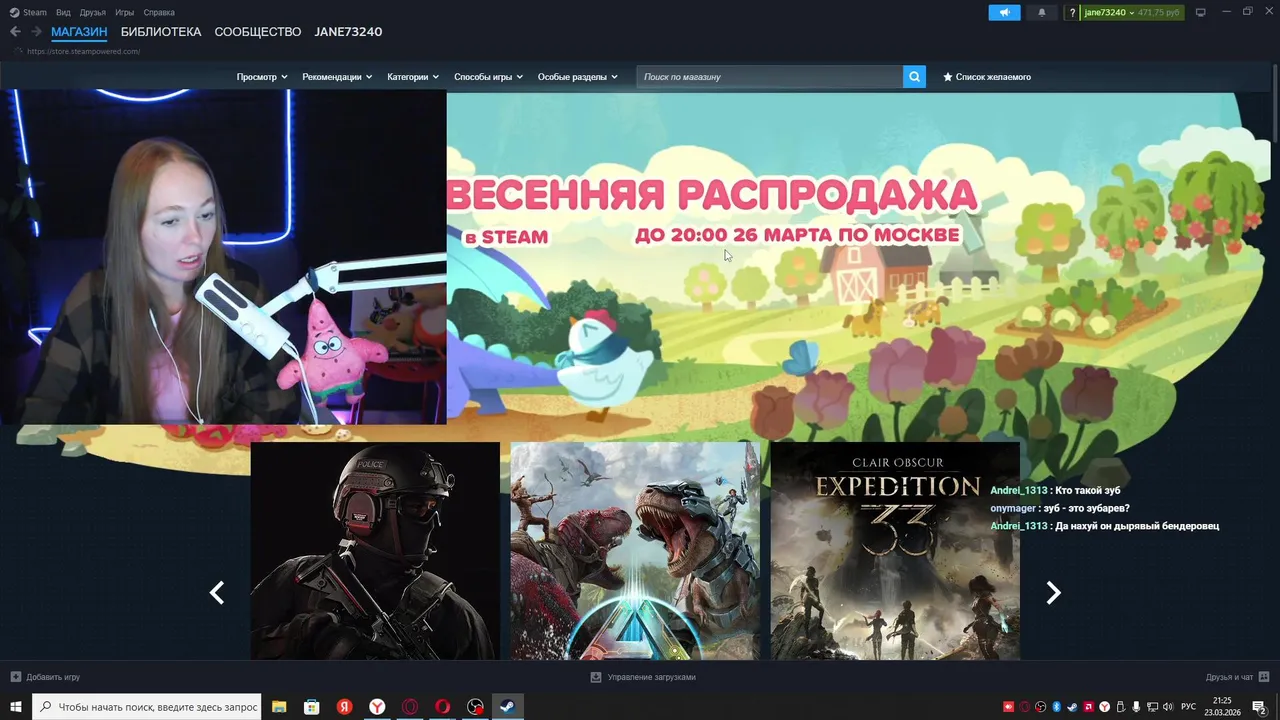Open Список желаемого wishlist link
Screen dimensions: 1280x720
pyautogui.click(x=987, y=77)
